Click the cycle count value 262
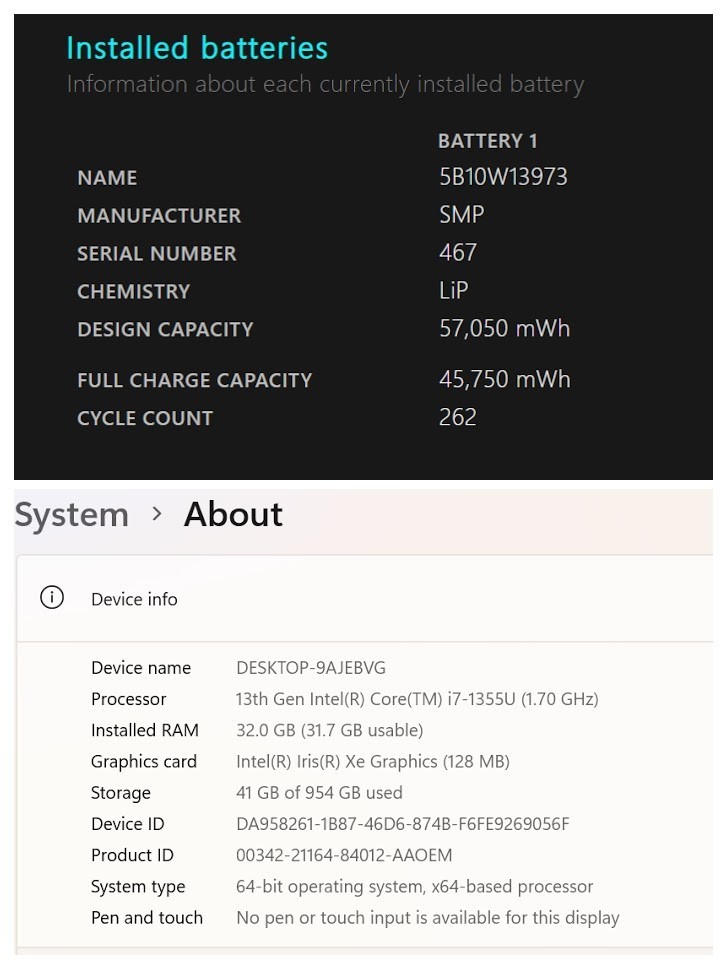The width and height of the screenshot is (727, 969). click(457, 417)
